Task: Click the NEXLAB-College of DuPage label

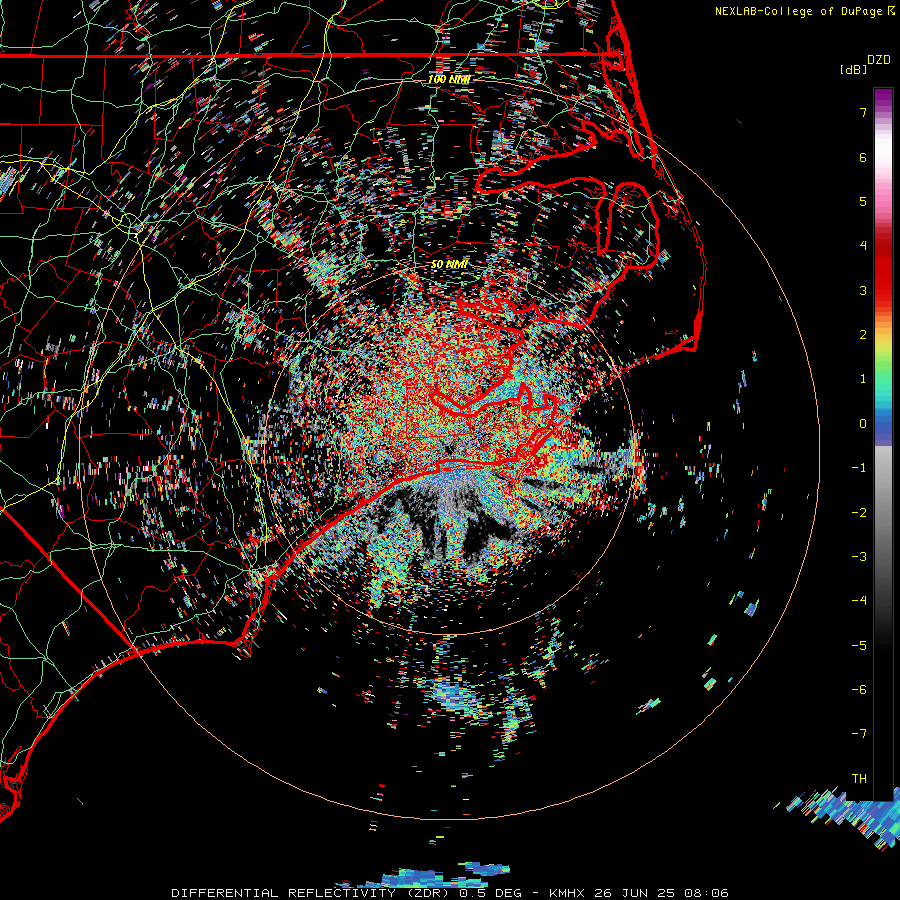Action: coord(798,11)
